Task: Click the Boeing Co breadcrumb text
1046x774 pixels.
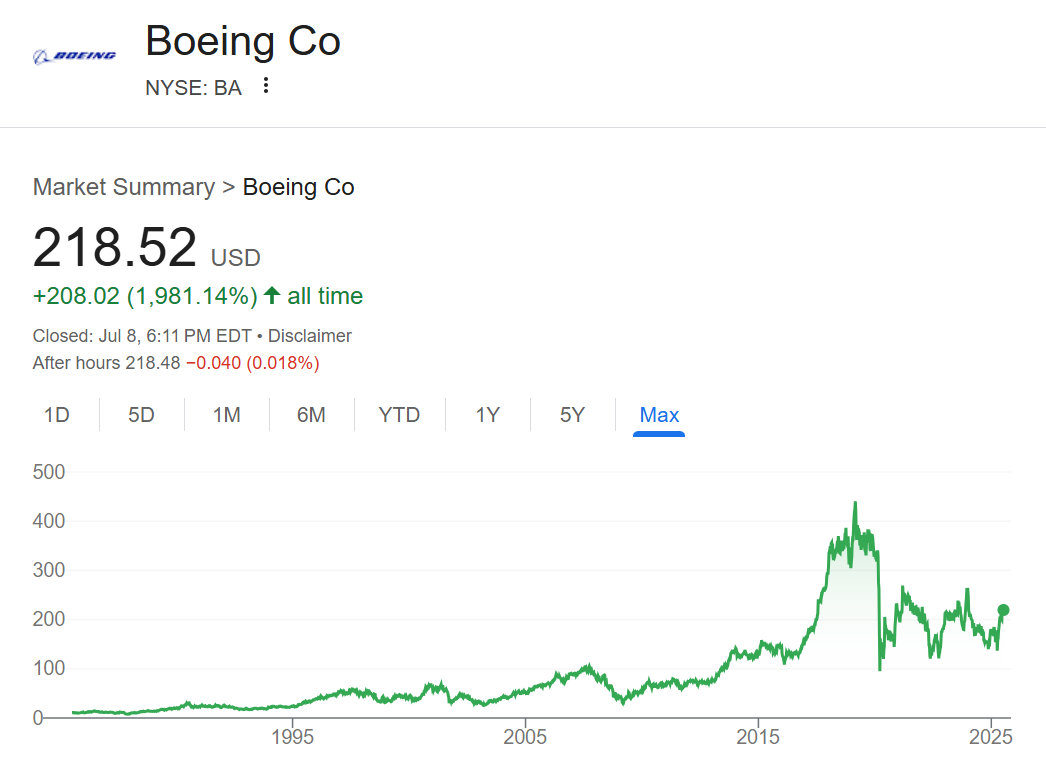Action: pyautogui.click(x=298, y=187)
